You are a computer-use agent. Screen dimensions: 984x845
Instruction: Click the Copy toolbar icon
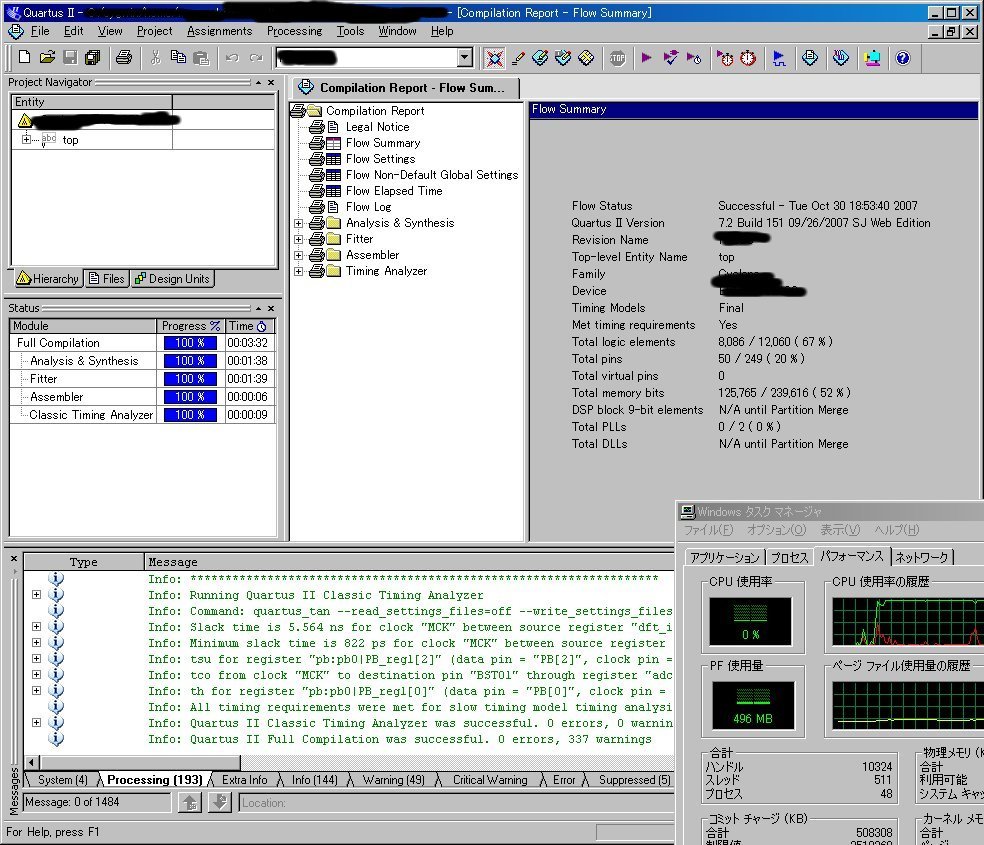pyautogui.click(x=178, y=58)
